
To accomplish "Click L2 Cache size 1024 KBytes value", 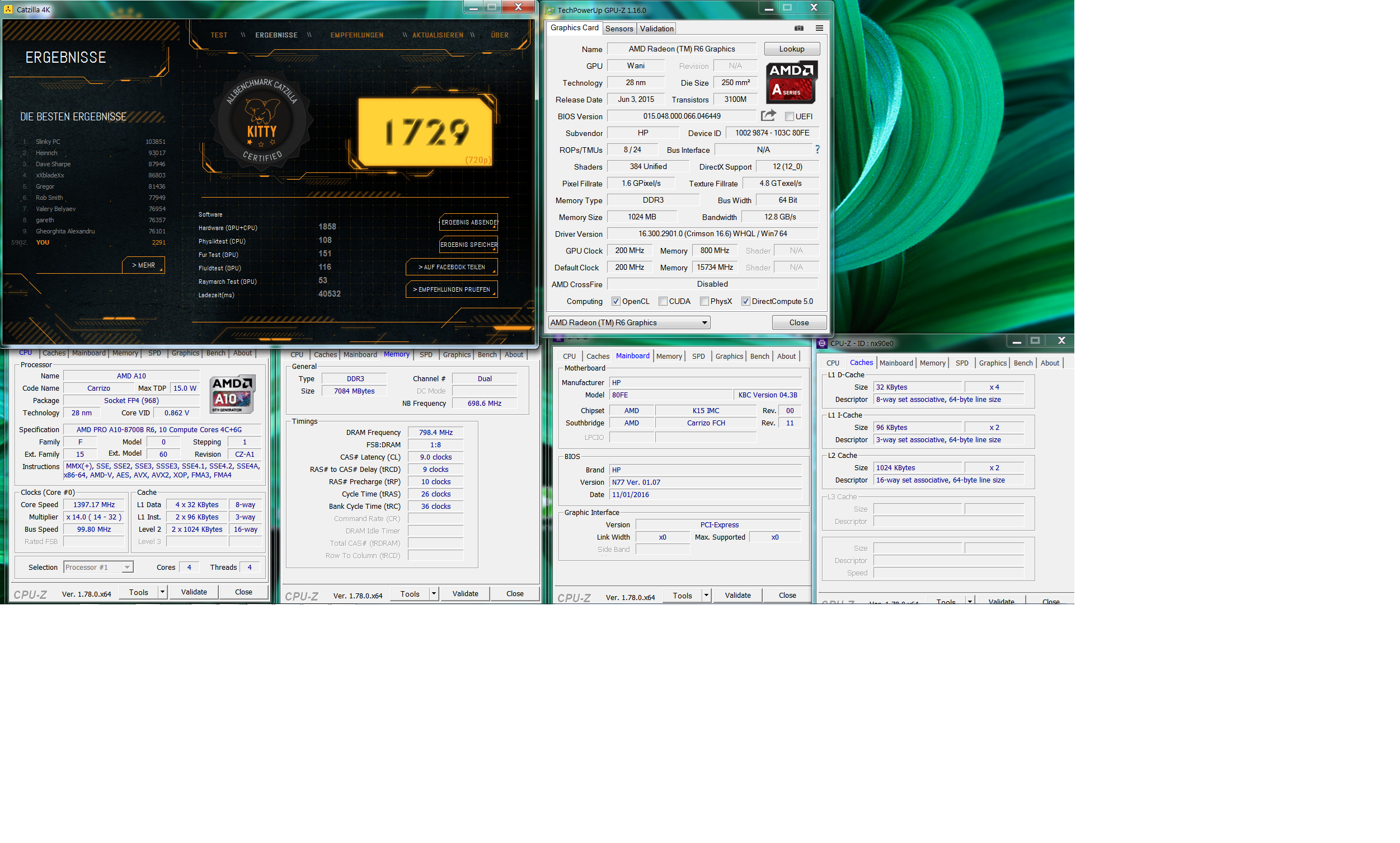I will coord(917,467).
